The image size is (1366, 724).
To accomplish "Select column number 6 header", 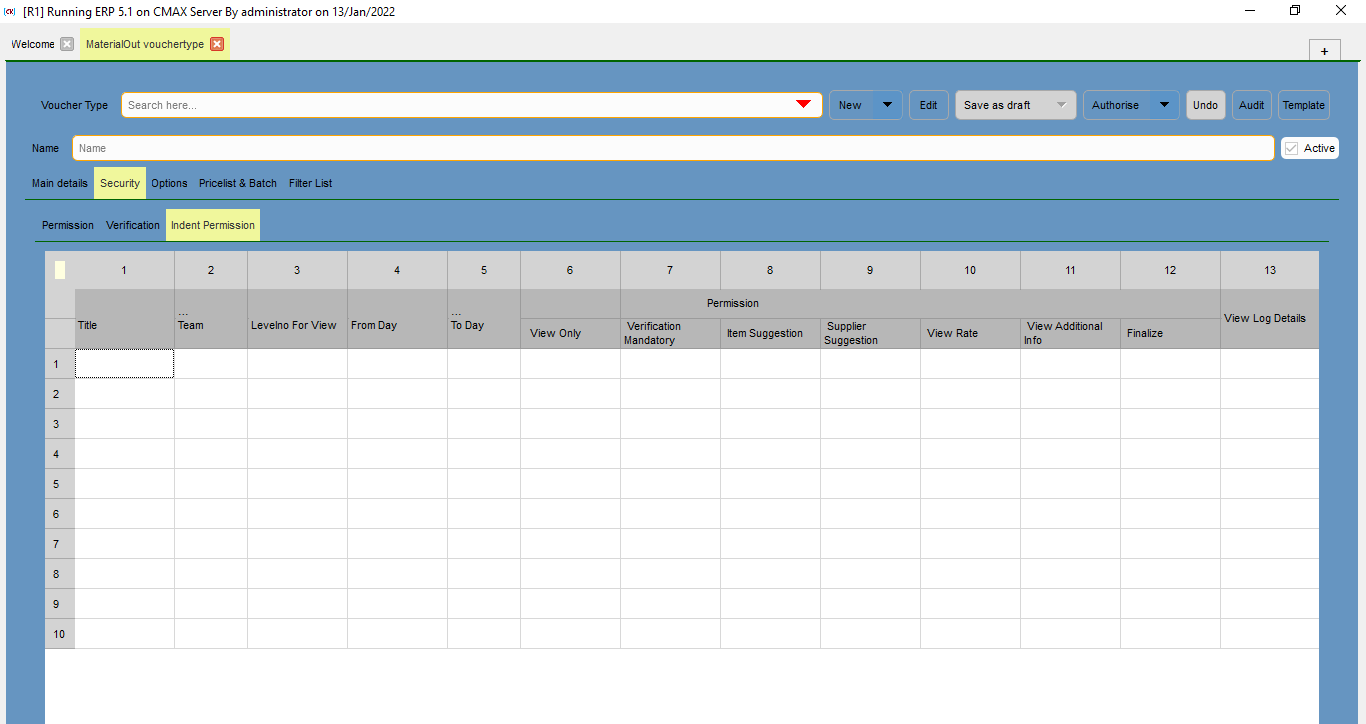I will 571,270.
